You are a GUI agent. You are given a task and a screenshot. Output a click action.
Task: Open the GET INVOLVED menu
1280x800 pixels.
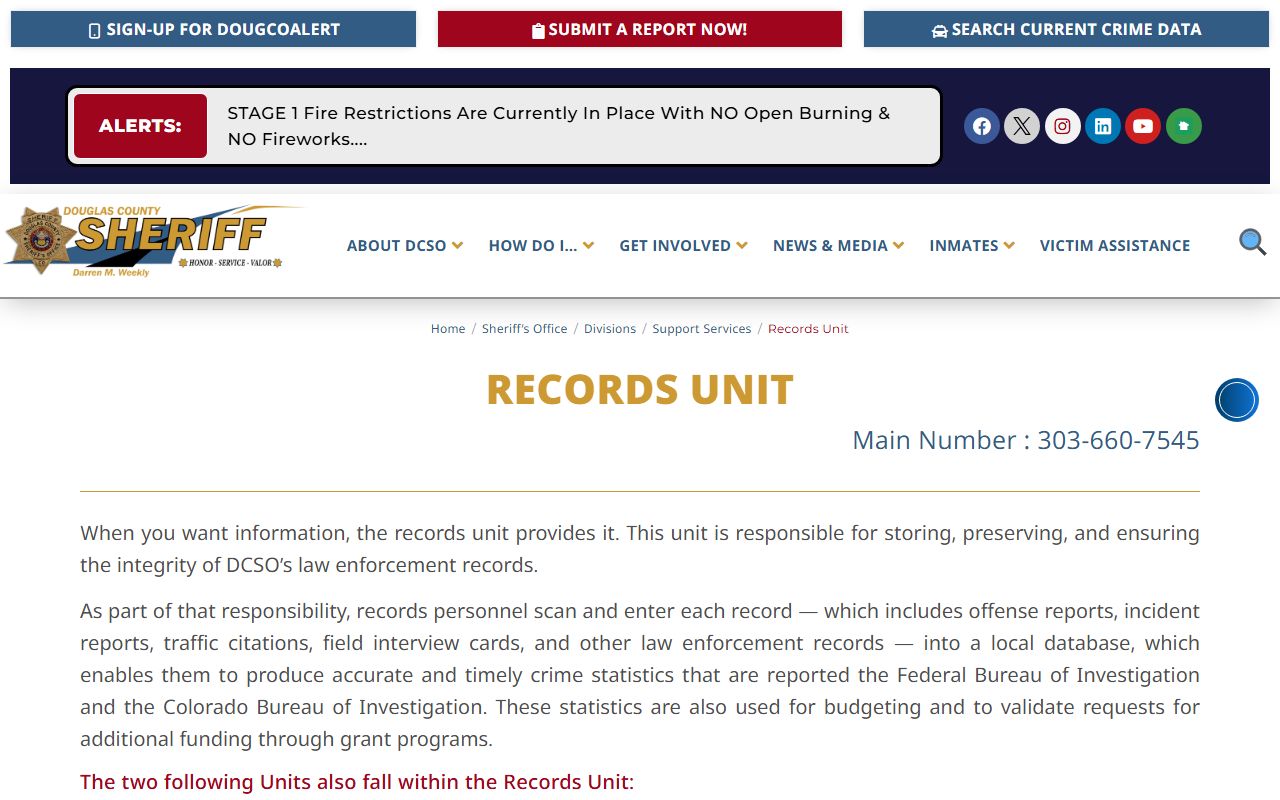[x=675, y=246]
